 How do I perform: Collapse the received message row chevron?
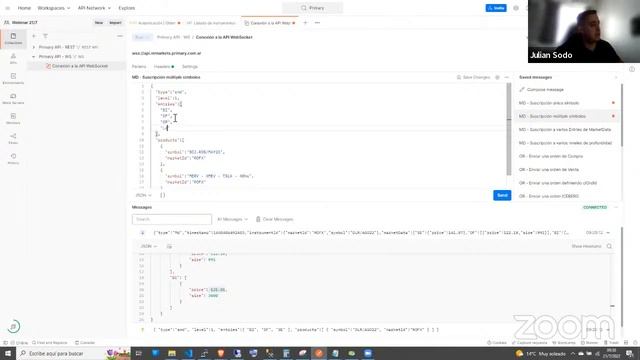pyautogui.click(x=608, y=233)
